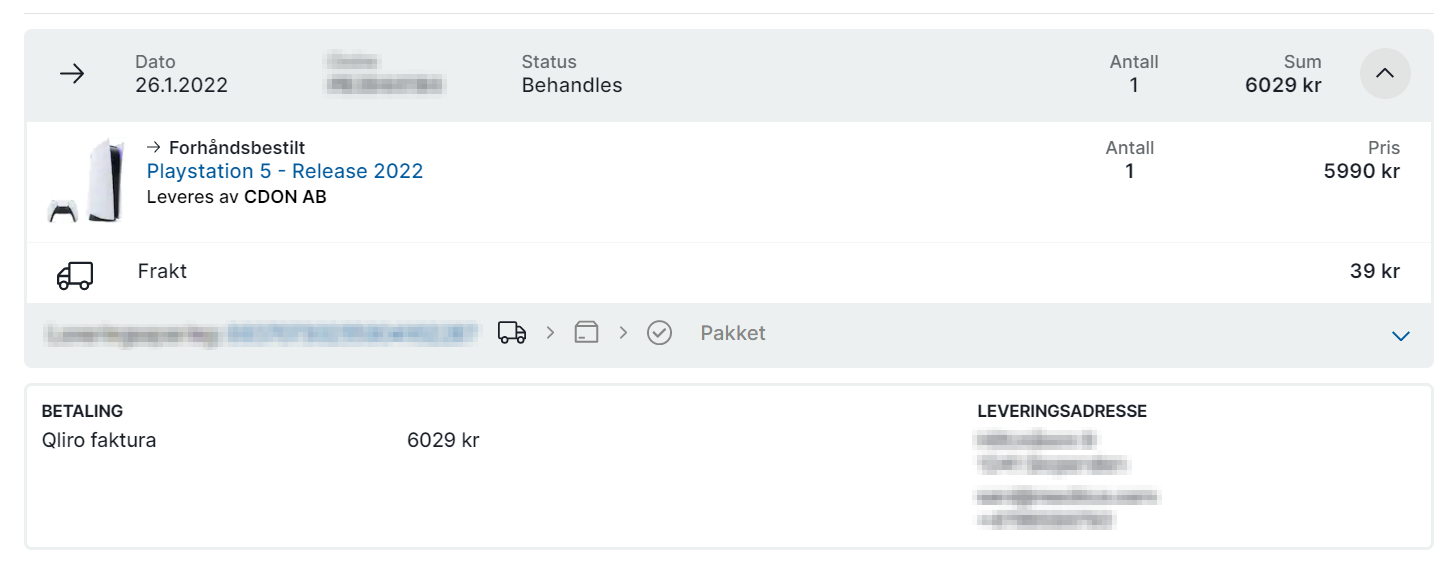
Task: Click the CDON AB seller name
Action: 285,197
